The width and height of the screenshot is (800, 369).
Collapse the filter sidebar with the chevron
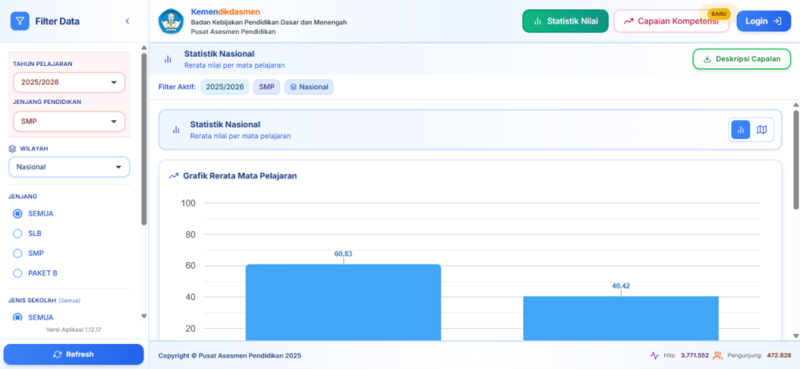pyautogui.click(x=128, y=21)
